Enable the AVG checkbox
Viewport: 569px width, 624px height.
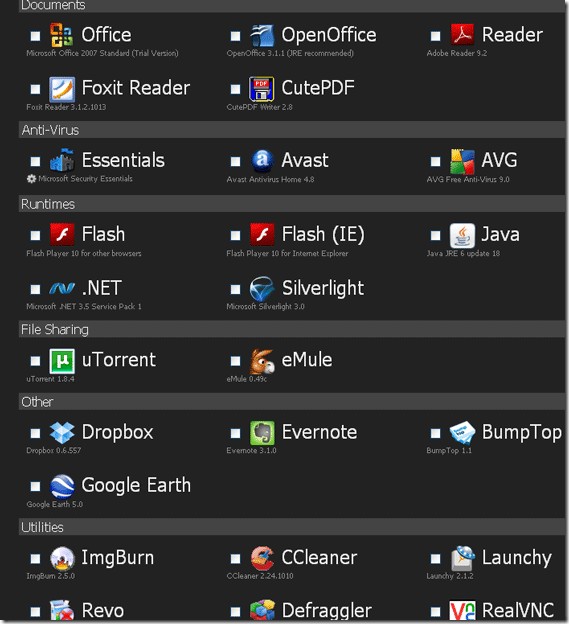[435, 161]
